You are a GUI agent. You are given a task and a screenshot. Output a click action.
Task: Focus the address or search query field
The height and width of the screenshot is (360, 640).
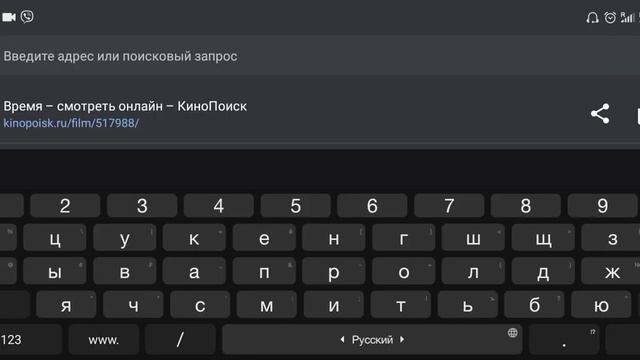point(320,56)
